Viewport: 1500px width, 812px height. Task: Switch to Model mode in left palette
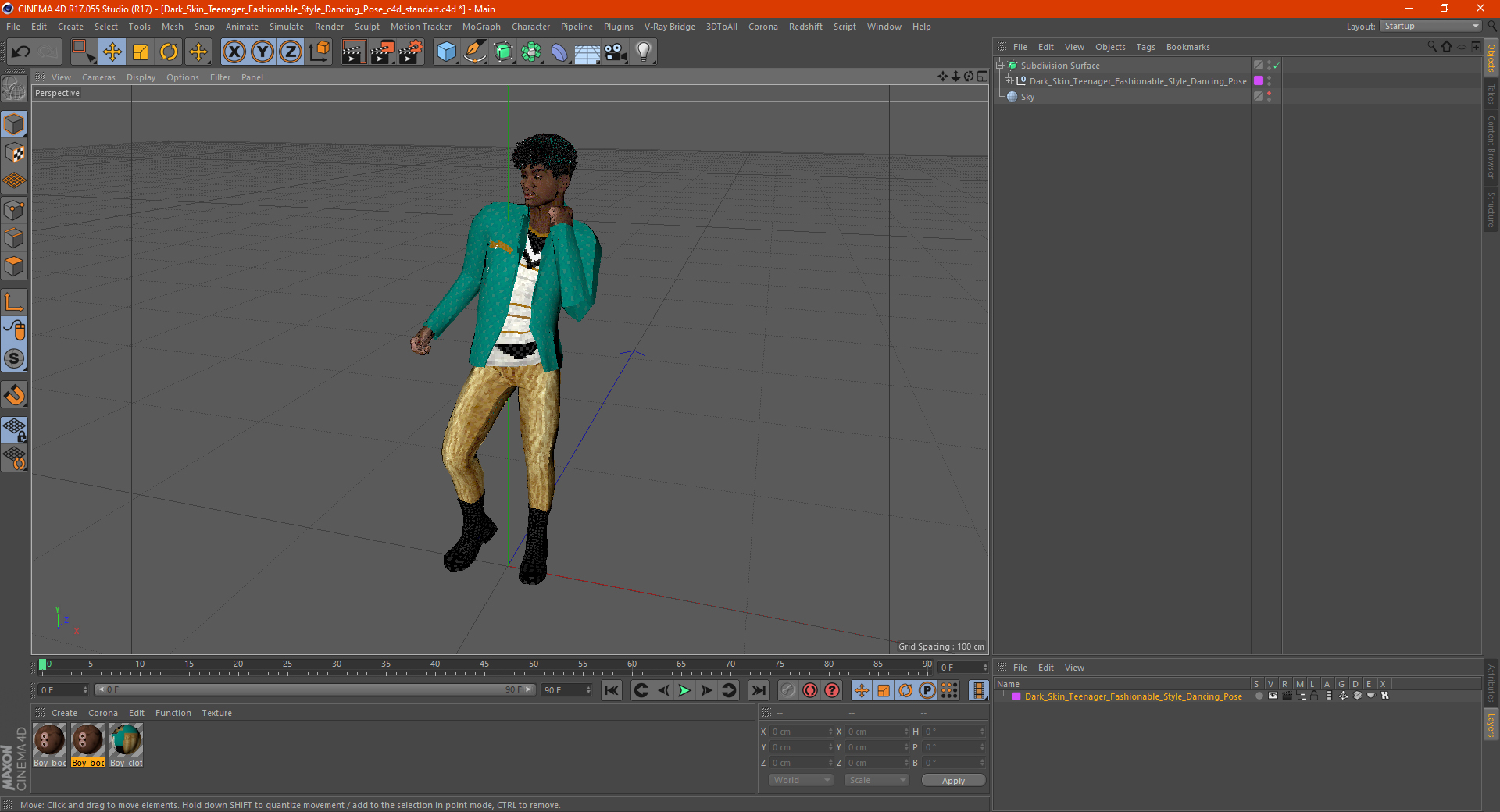pos(14,125)
